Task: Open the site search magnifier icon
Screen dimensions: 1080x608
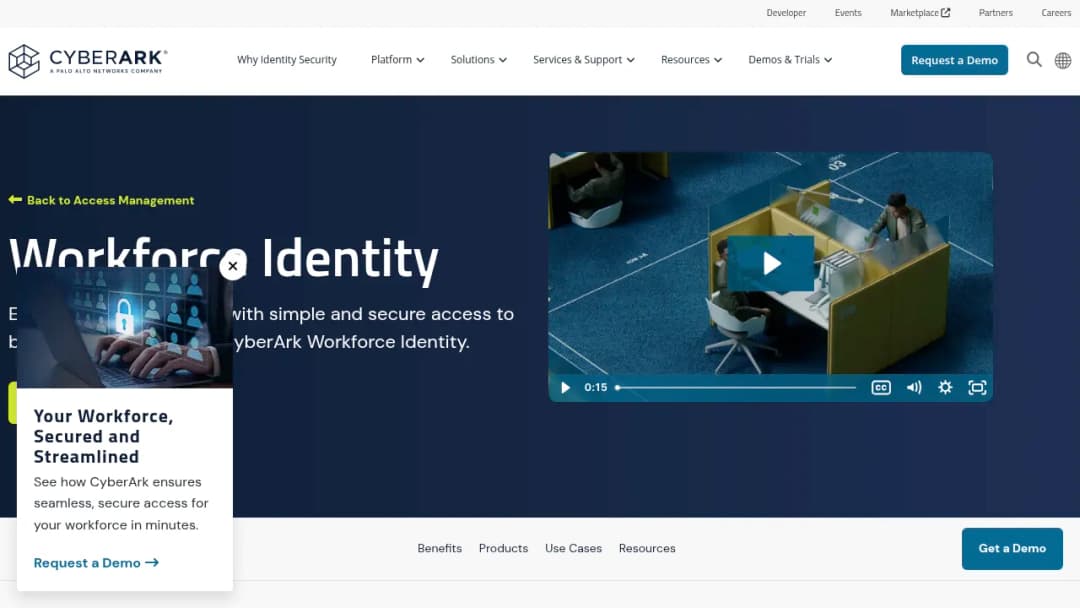Action: coord(1034,60)
